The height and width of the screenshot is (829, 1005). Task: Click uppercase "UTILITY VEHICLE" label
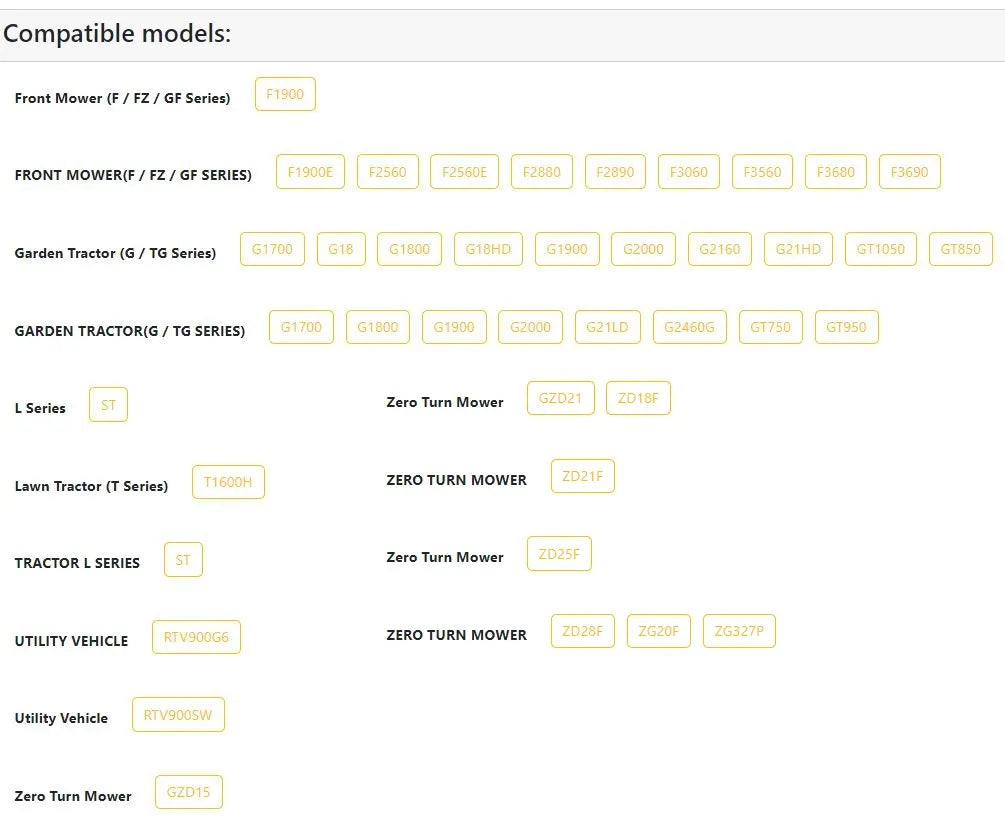pos(71,641)
